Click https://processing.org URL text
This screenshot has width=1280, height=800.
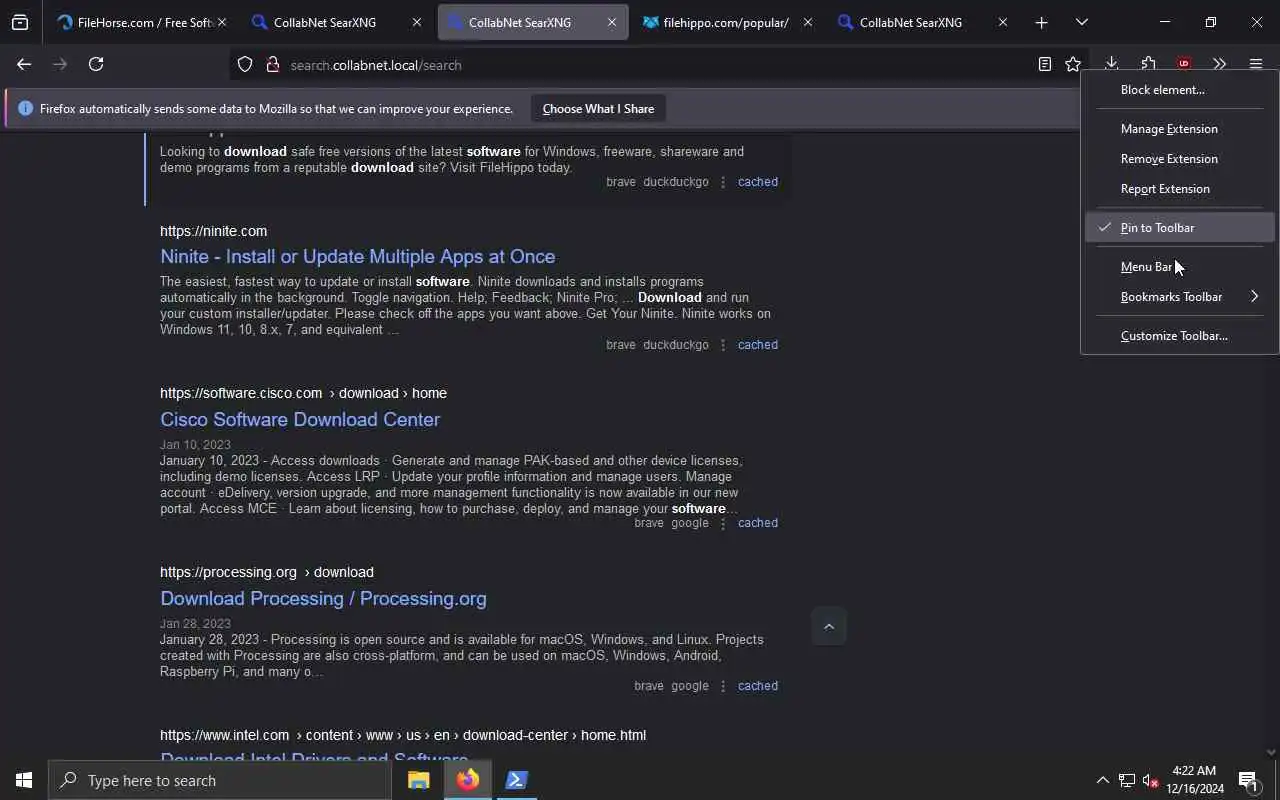pos(228,572)
